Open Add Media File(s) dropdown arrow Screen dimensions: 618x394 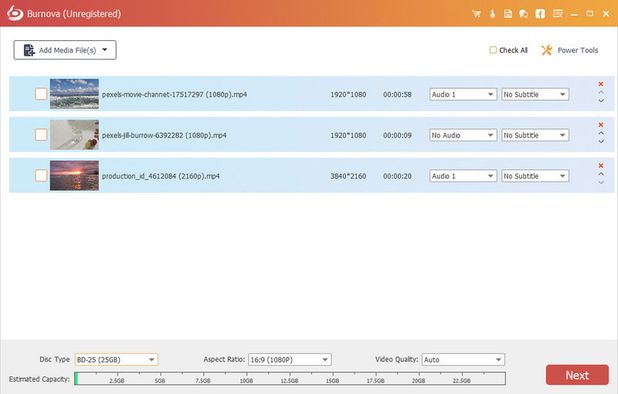pos(105,50)
